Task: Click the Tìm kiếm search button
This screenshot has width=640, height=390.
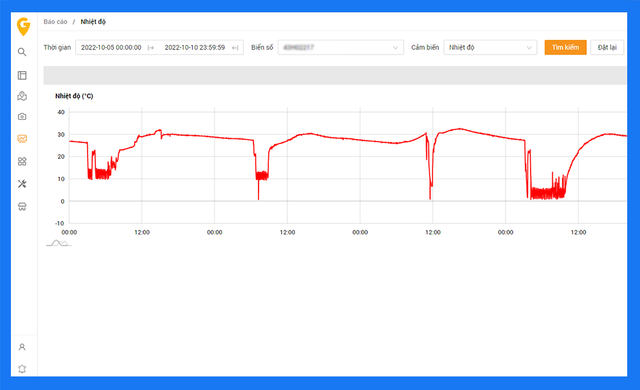Action: [x=565, y=47]
